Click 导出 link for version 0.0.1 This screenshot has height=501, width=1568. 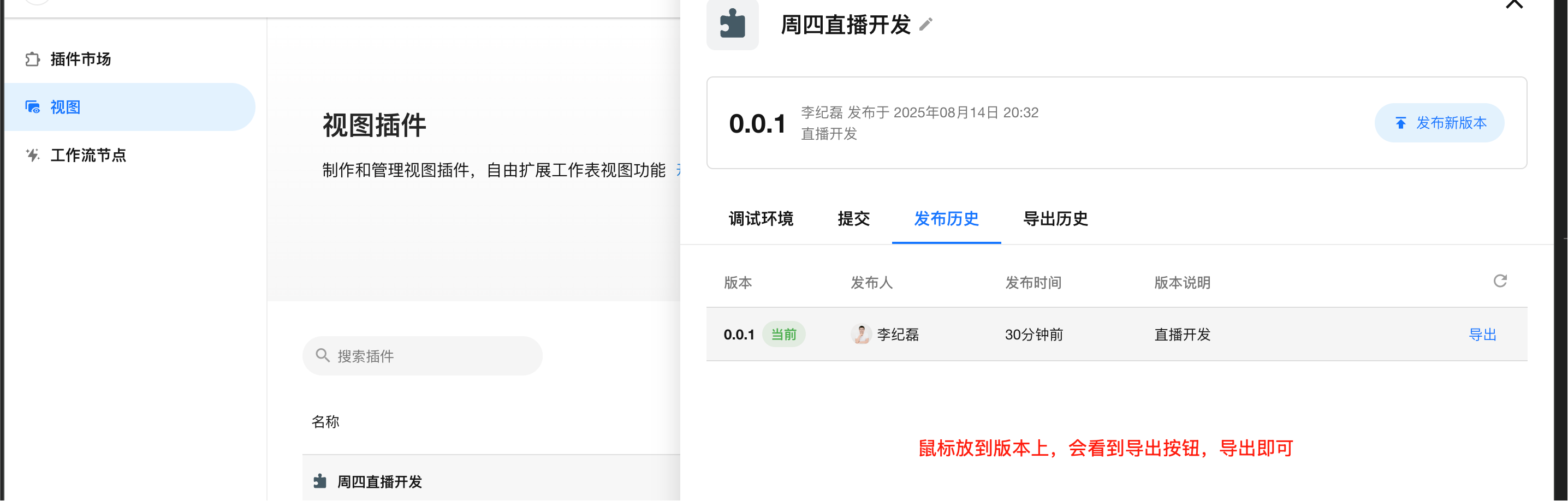(1483, 335)
